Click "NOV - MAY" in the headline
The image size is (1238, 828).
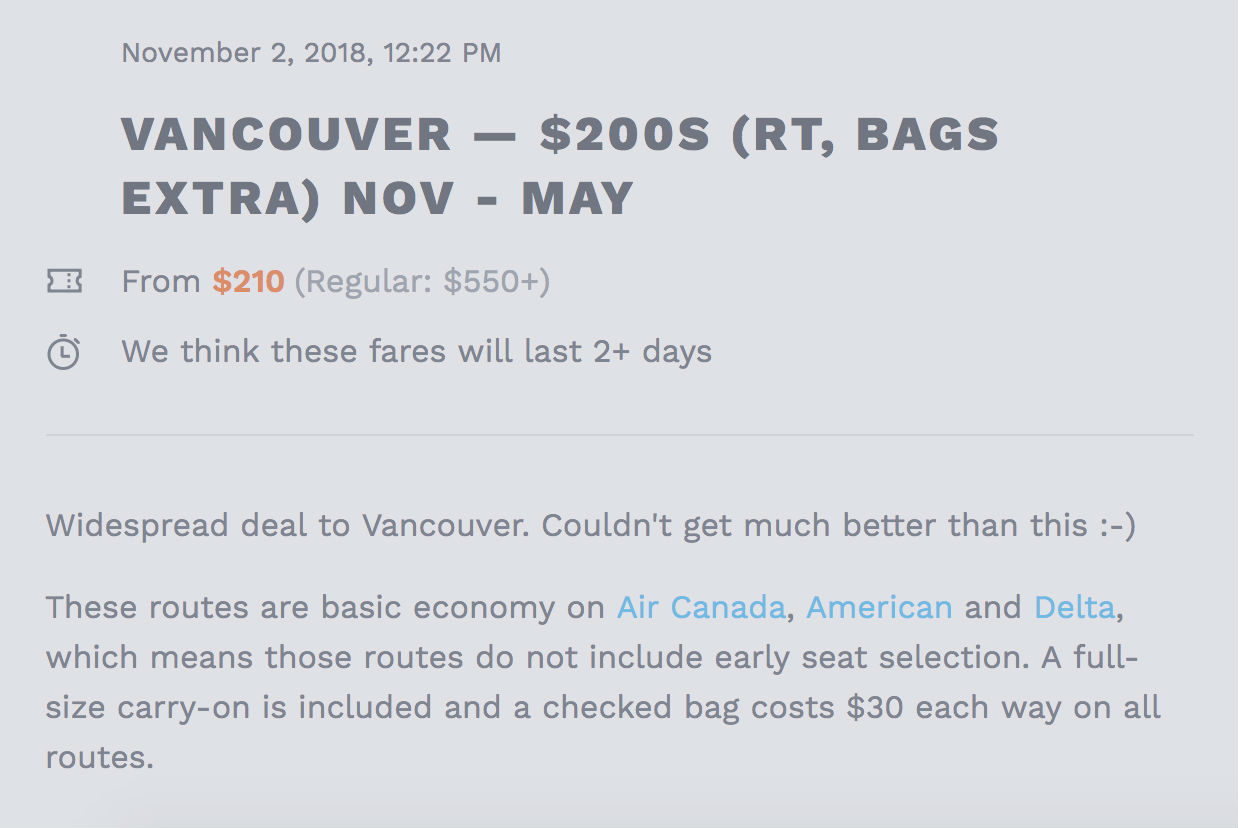488,198
